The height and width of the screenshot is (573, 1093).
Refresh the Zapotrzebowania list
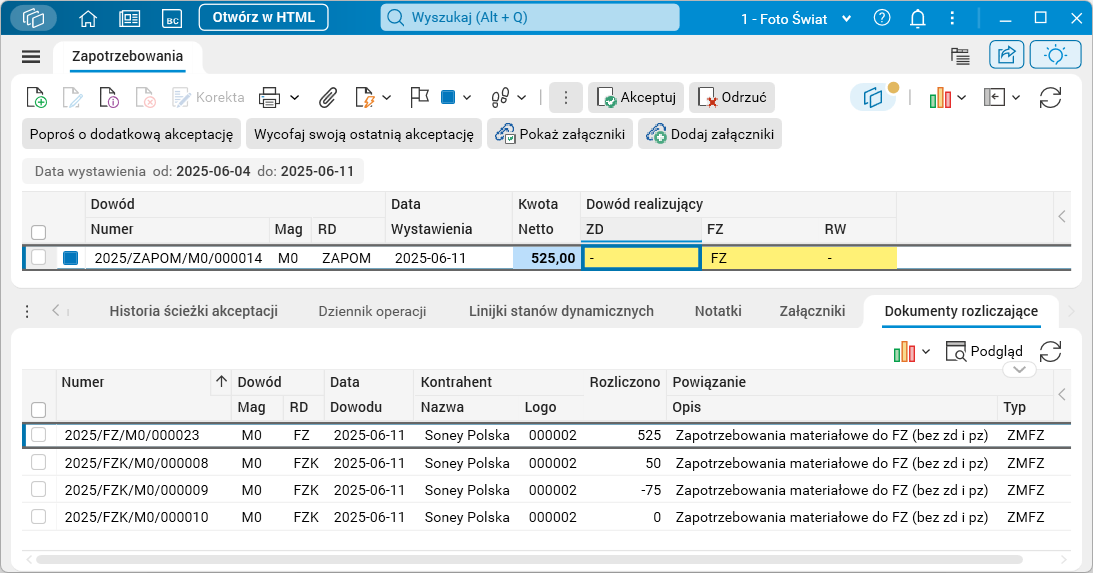click(x=1050, y=98)
